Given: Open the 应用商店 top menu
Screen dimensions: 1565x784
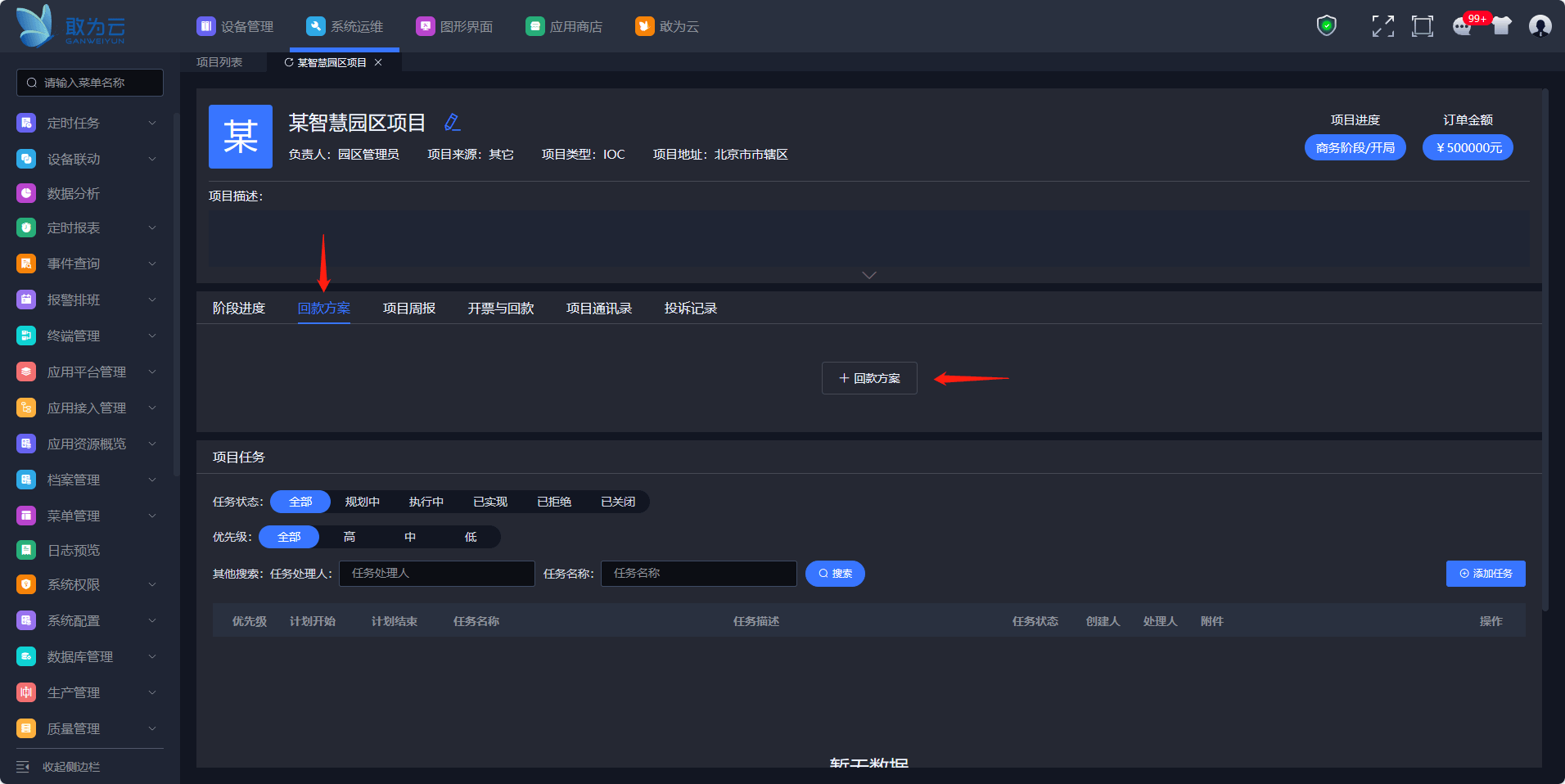Looking at the screenshot, I should [x=564, y=26].
